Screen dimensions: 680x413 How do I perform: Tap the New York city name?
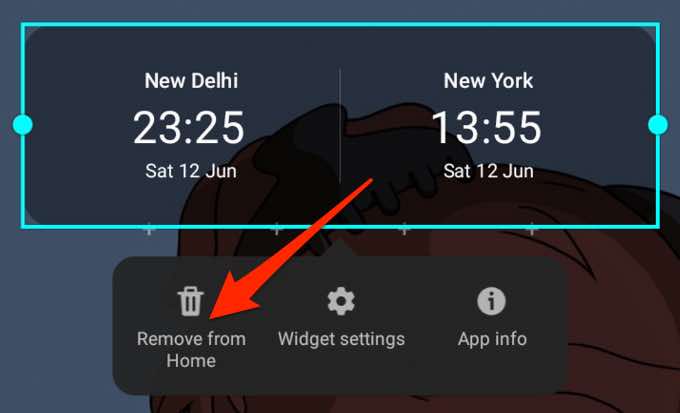(488, 81)
